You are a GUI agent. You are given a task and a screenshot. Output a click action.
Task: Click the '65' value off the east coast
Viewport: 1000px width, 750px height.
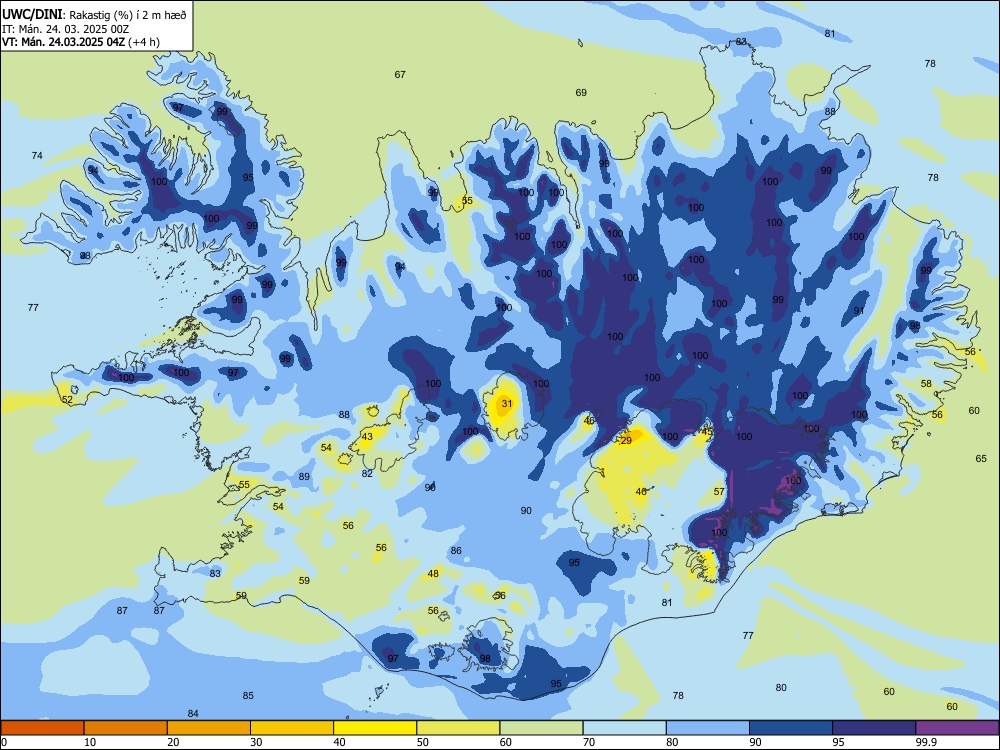point(981,458)
